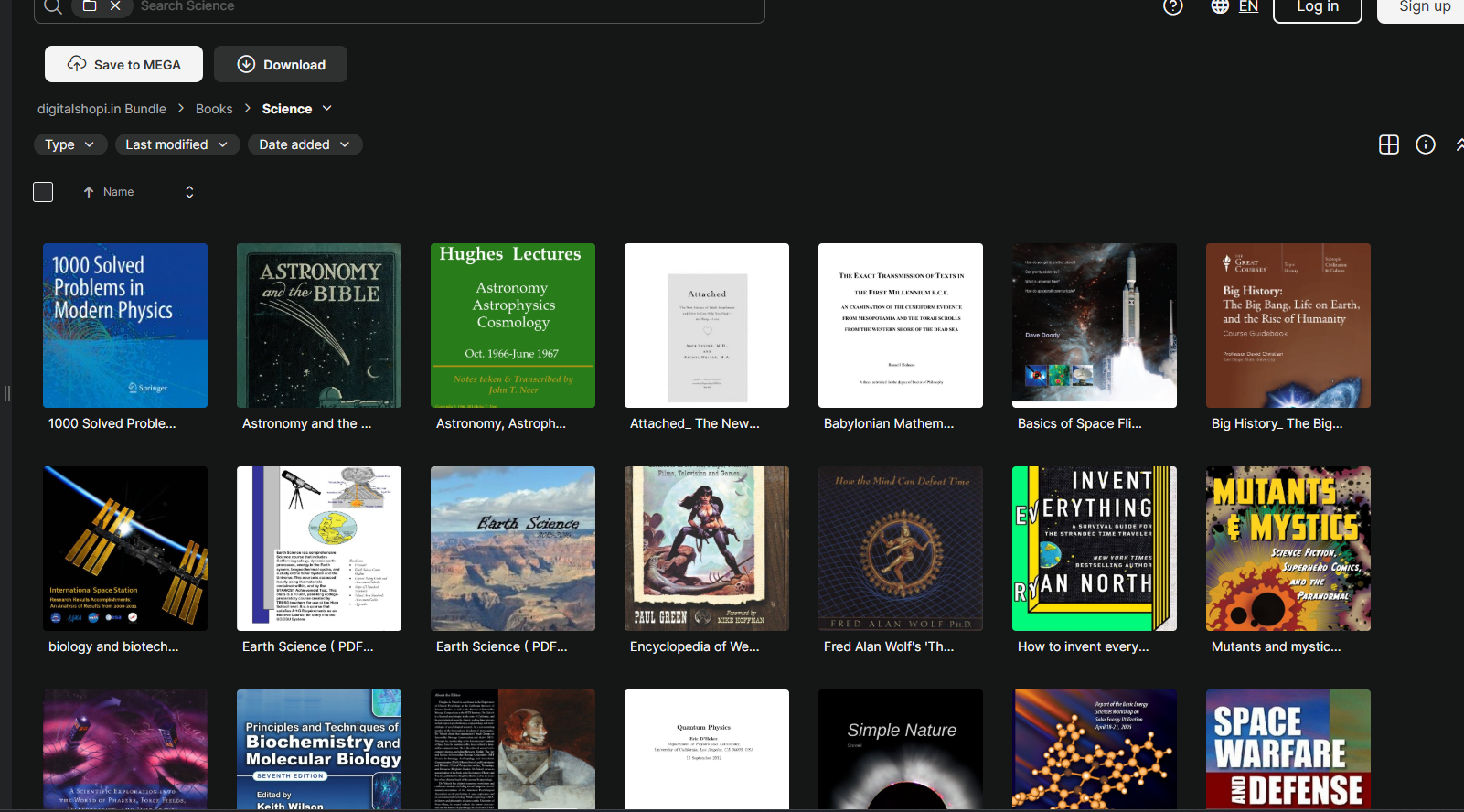Open Hughes Lectures Astronomy thumbnail

tap(513, 326)
